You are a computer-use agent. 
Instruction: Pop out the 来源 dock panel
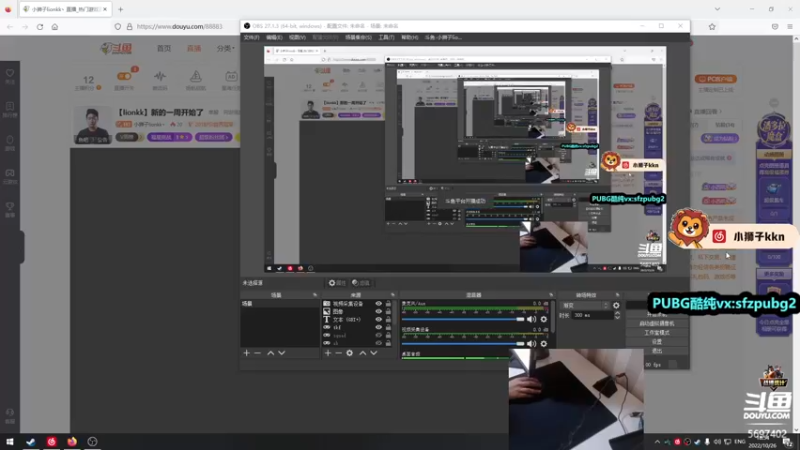393,295
